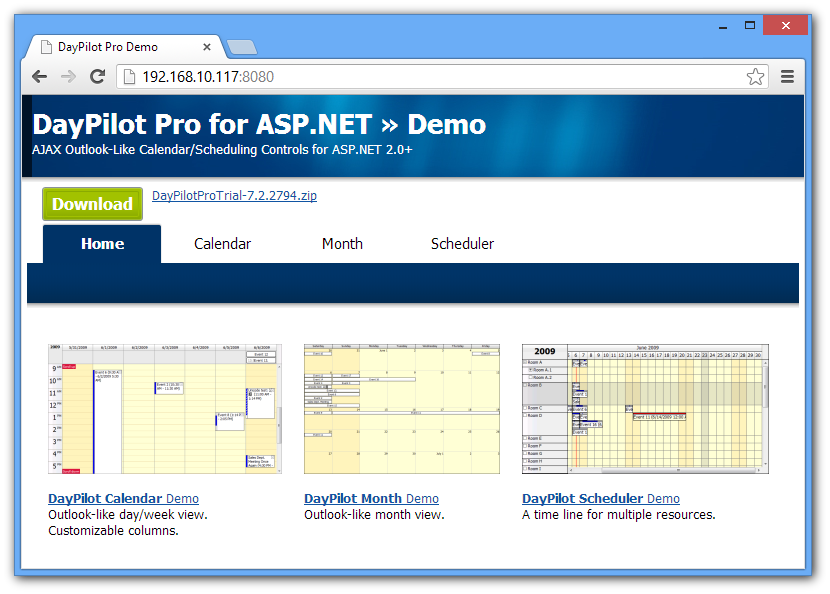Screen dimensions: 830x594
Task: Go back with the browser back arrow
Action: coord(40,77)
